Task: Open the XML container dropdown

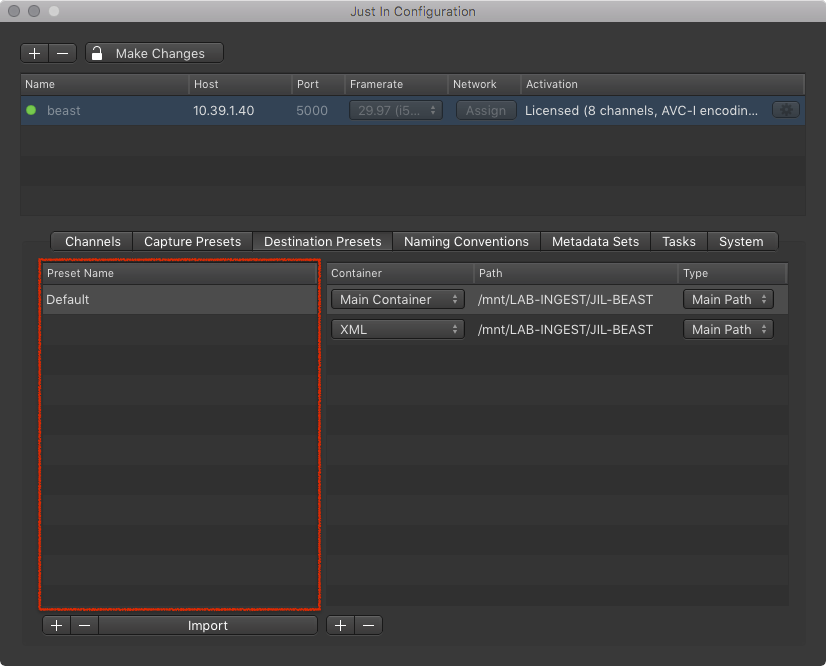Action: point(397,329)
